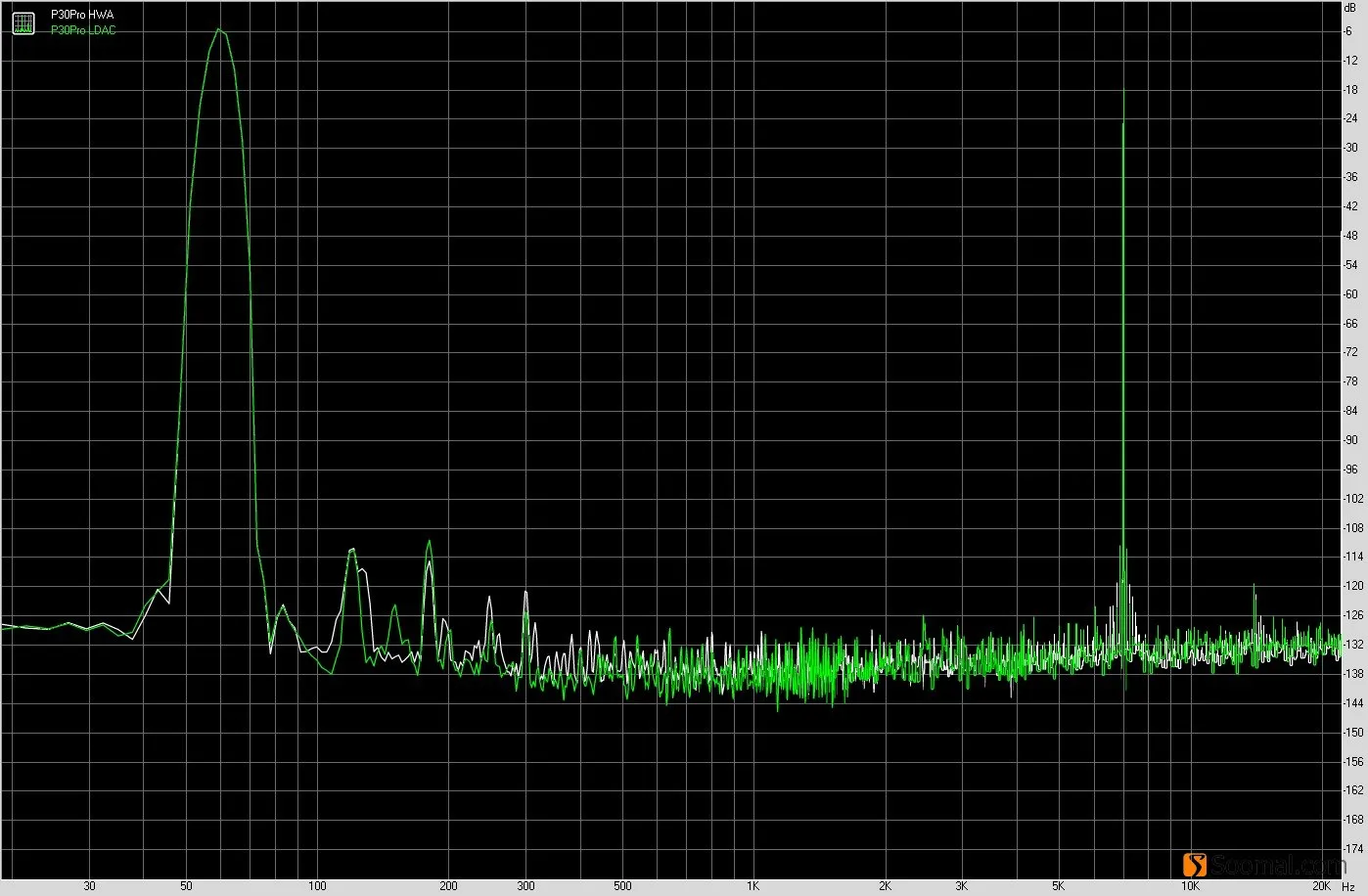Viewport: 1368px width, 896px height.
Task: Click the -108 dB axis label
Action: point(1353,528)
